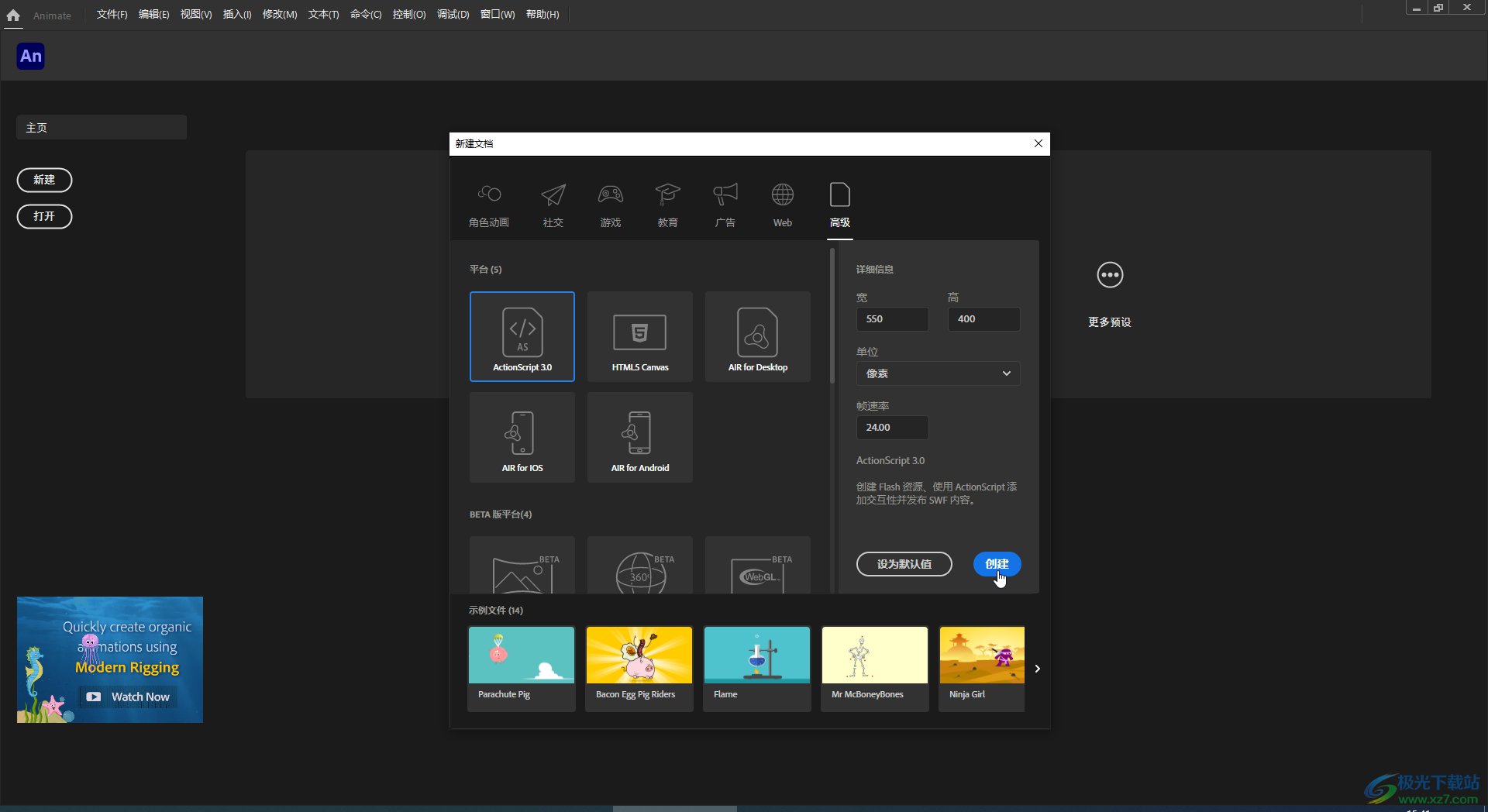
Task: Choose the HTML5 Canvas platform
Action: (x=640, y=336)
